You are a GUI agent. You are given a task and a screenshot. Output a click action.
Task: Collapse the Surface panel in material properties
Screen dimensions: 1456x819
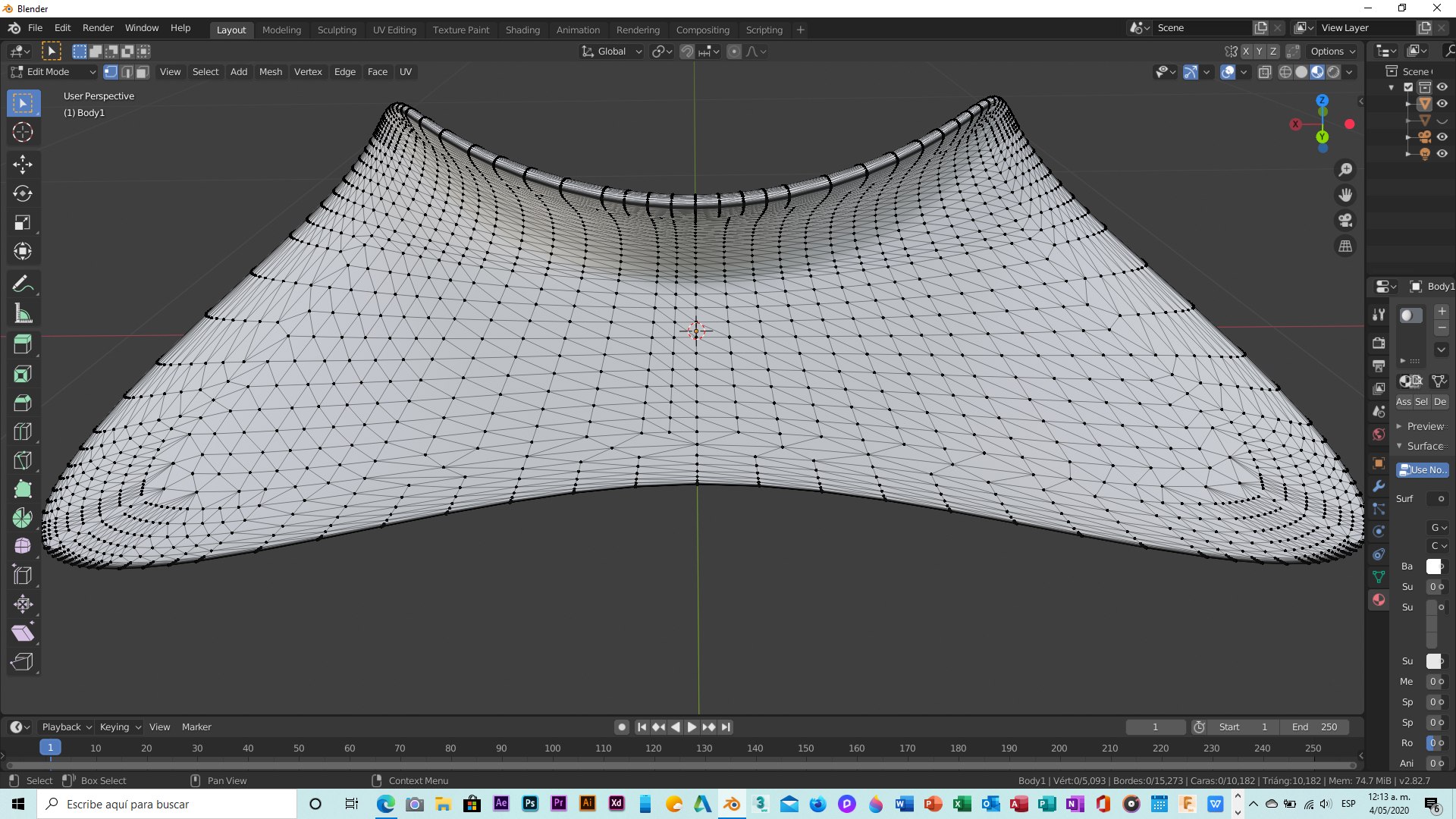click(1421, 446)
